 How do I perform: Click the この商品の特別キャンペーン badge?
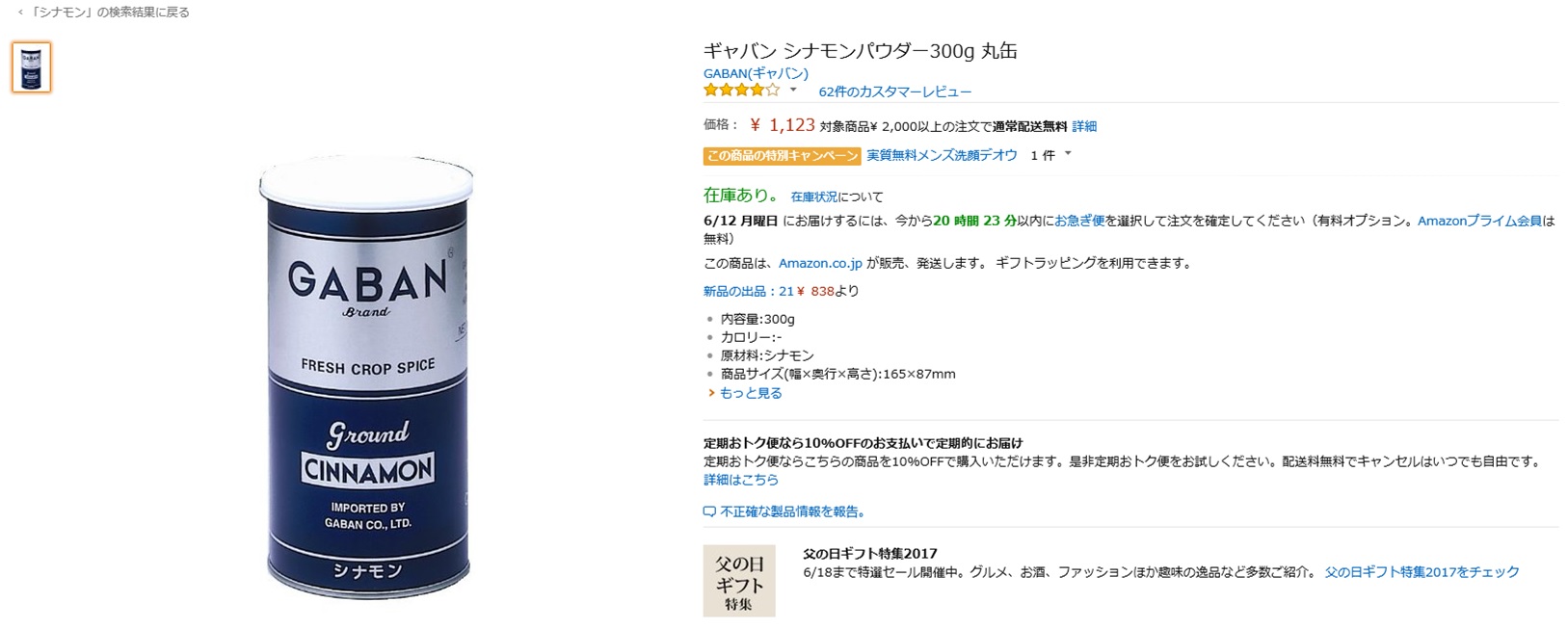point(782,156)
